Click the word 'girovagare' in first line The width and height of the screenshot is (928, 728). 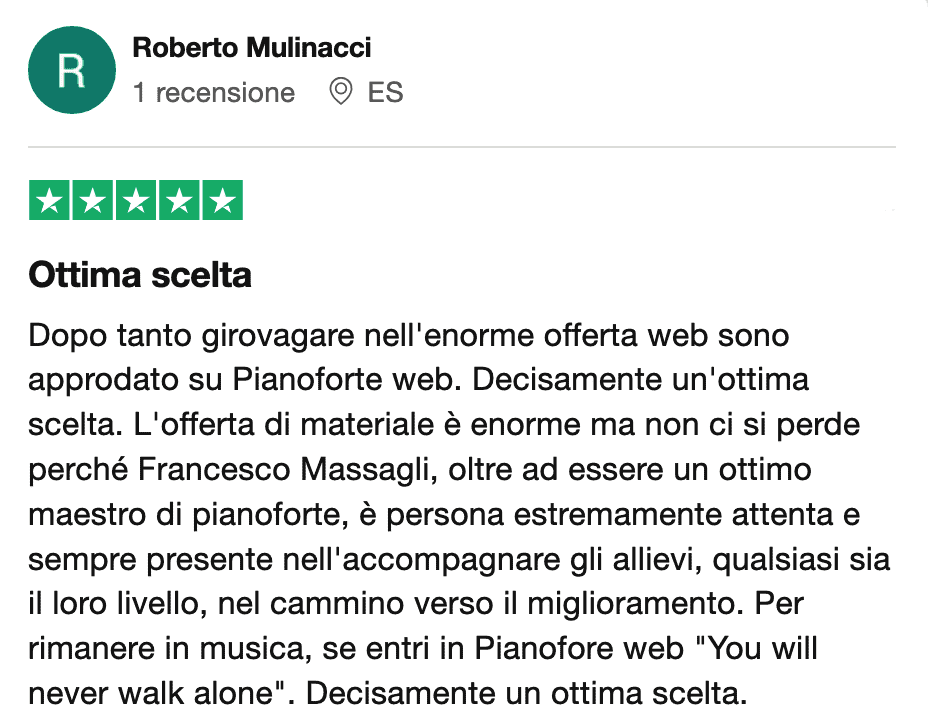pyautogui.click(x=233, y=335)
